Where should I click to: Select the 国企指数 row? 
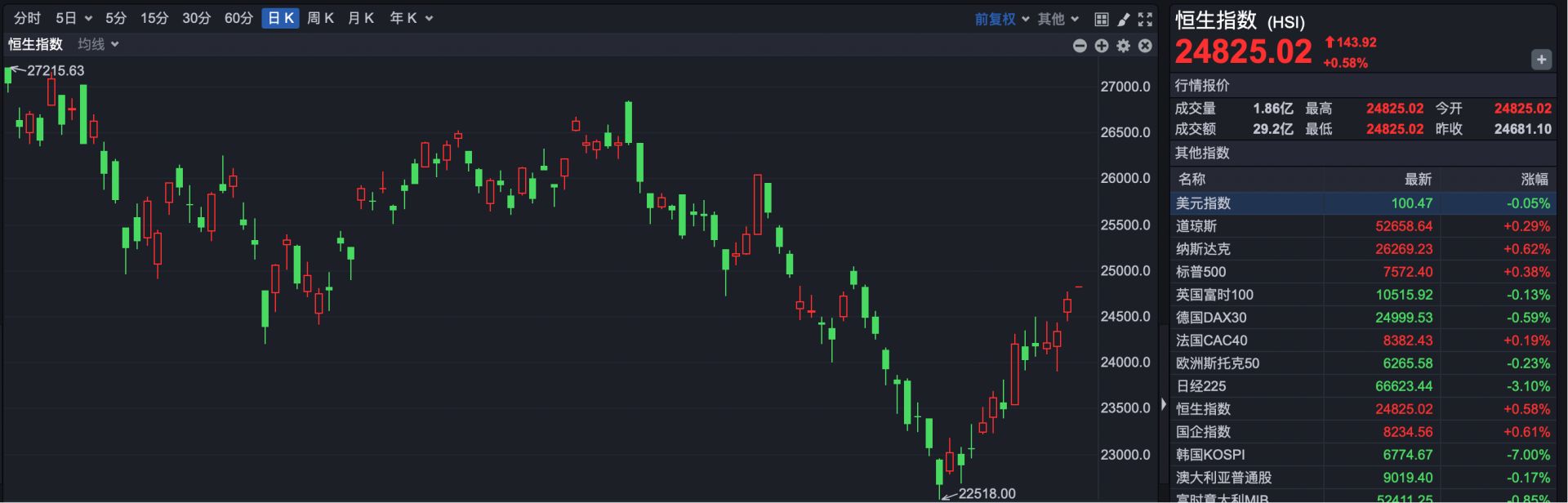[1363, 432]
